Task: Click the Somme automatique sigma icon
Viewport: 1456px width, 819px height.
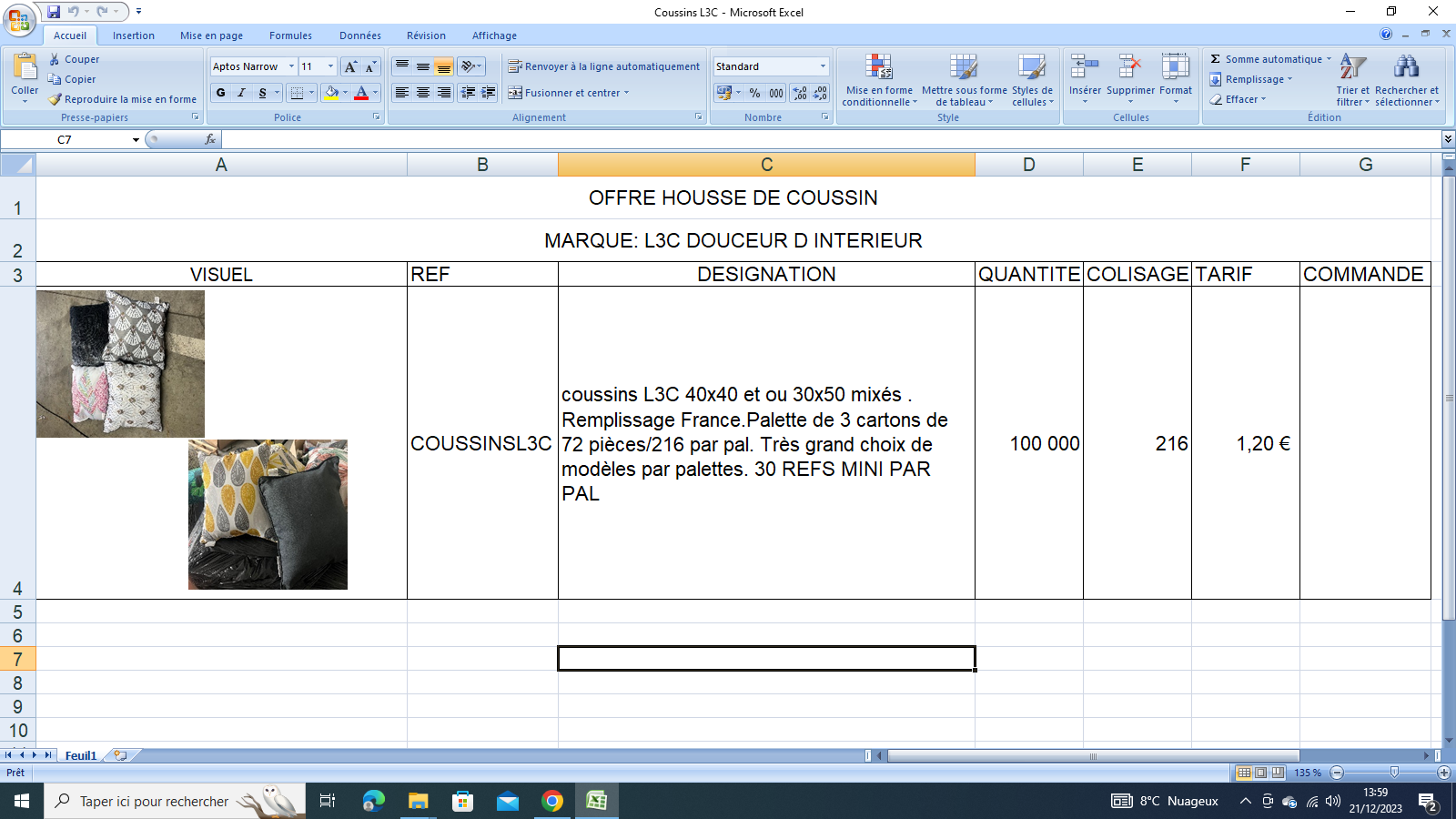Action: 1216,59
